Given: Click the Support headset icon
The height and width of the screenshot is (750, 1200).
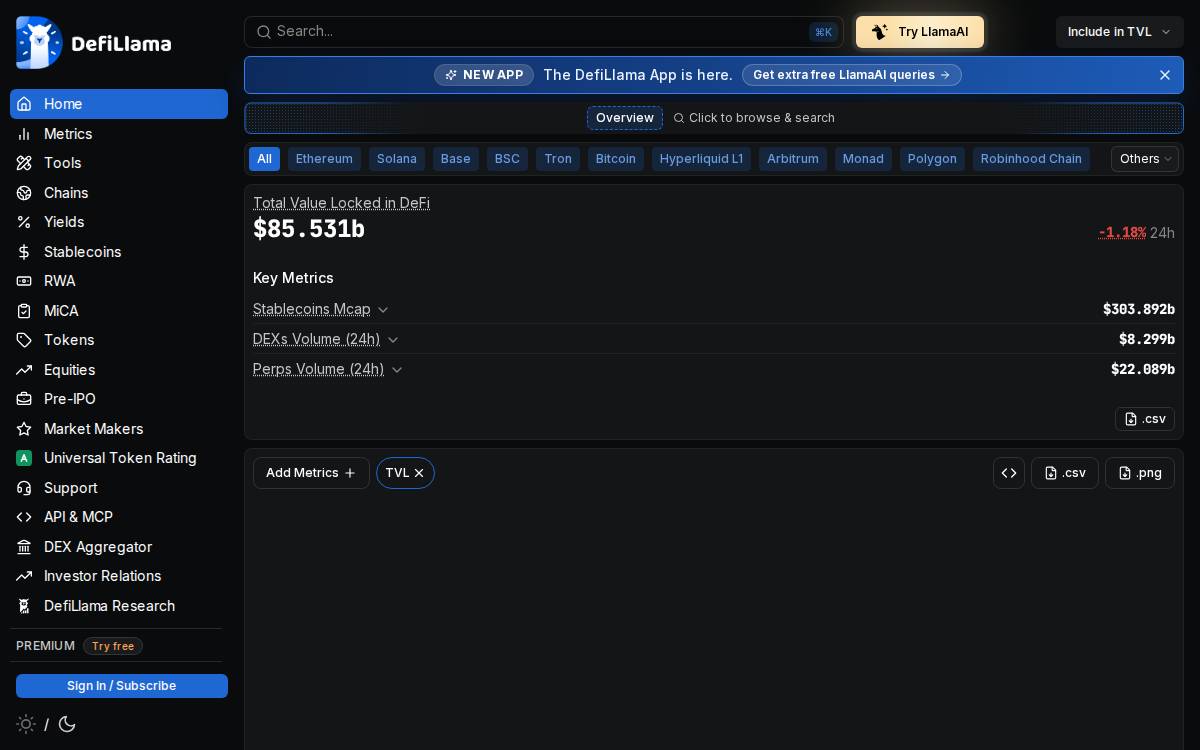Looking at the screenshot, I should tap(24, 488).
